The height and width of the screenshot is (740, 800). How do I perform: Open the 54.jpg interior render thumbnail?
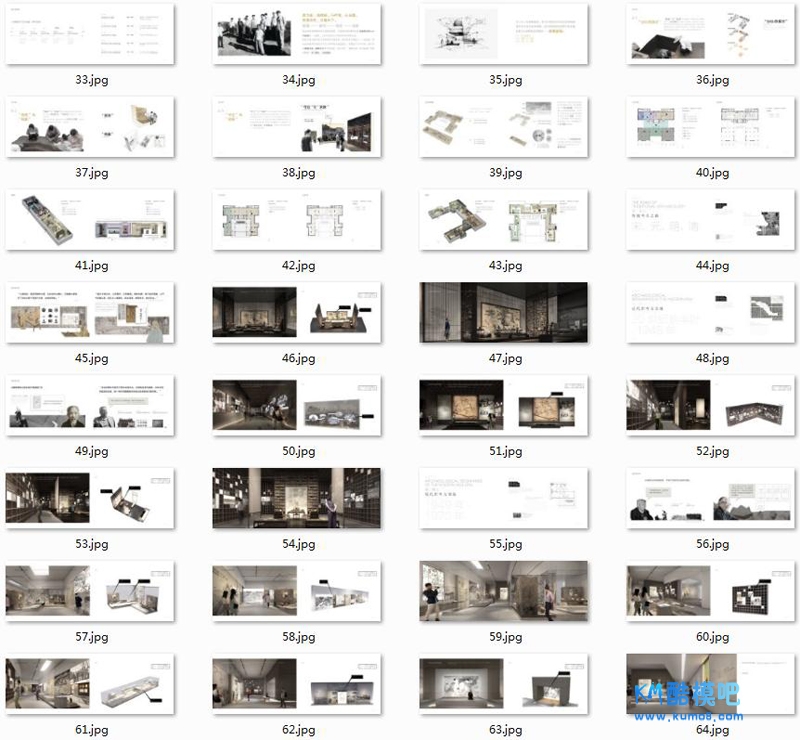coord(298,498)
